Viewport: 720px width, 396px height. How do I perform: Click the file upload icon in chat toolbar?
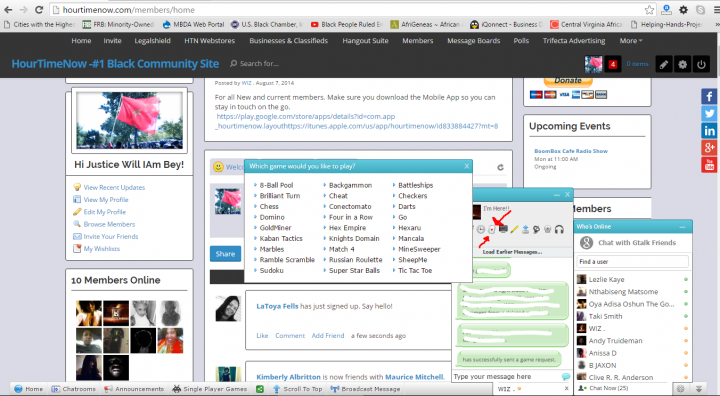[x=525, y=229]
